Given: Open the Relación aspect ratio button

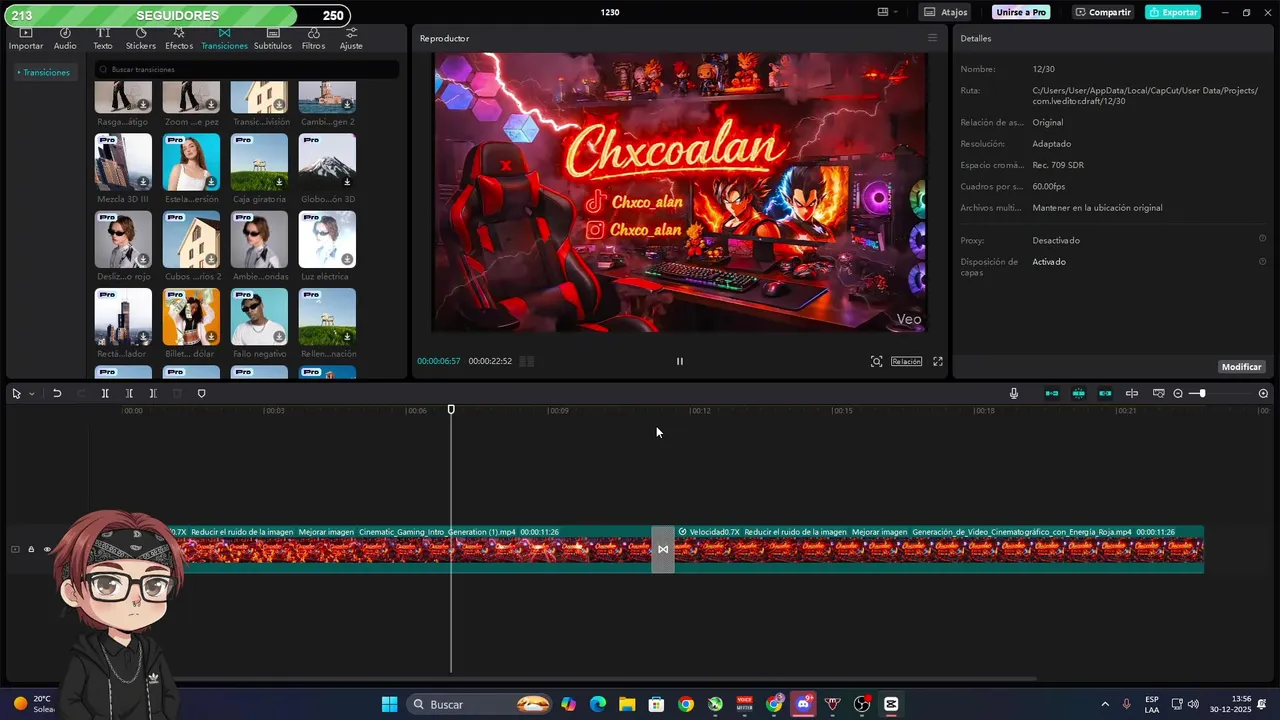Looking at the screenshot, I should coord(906,361).
